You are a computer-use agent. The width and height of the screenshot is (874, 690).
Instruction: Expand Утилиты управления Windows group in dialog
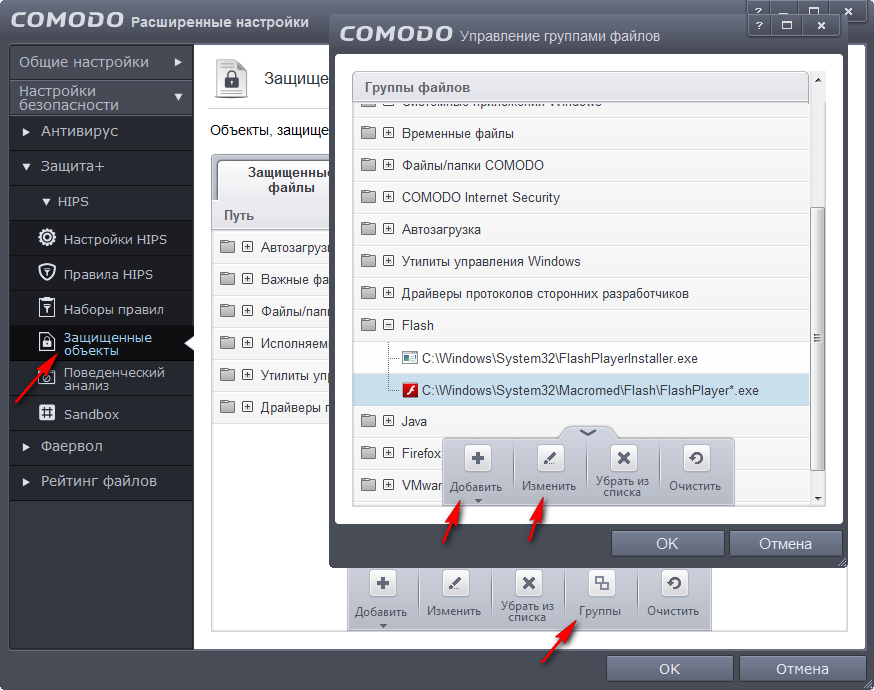[x=389, y=261]
